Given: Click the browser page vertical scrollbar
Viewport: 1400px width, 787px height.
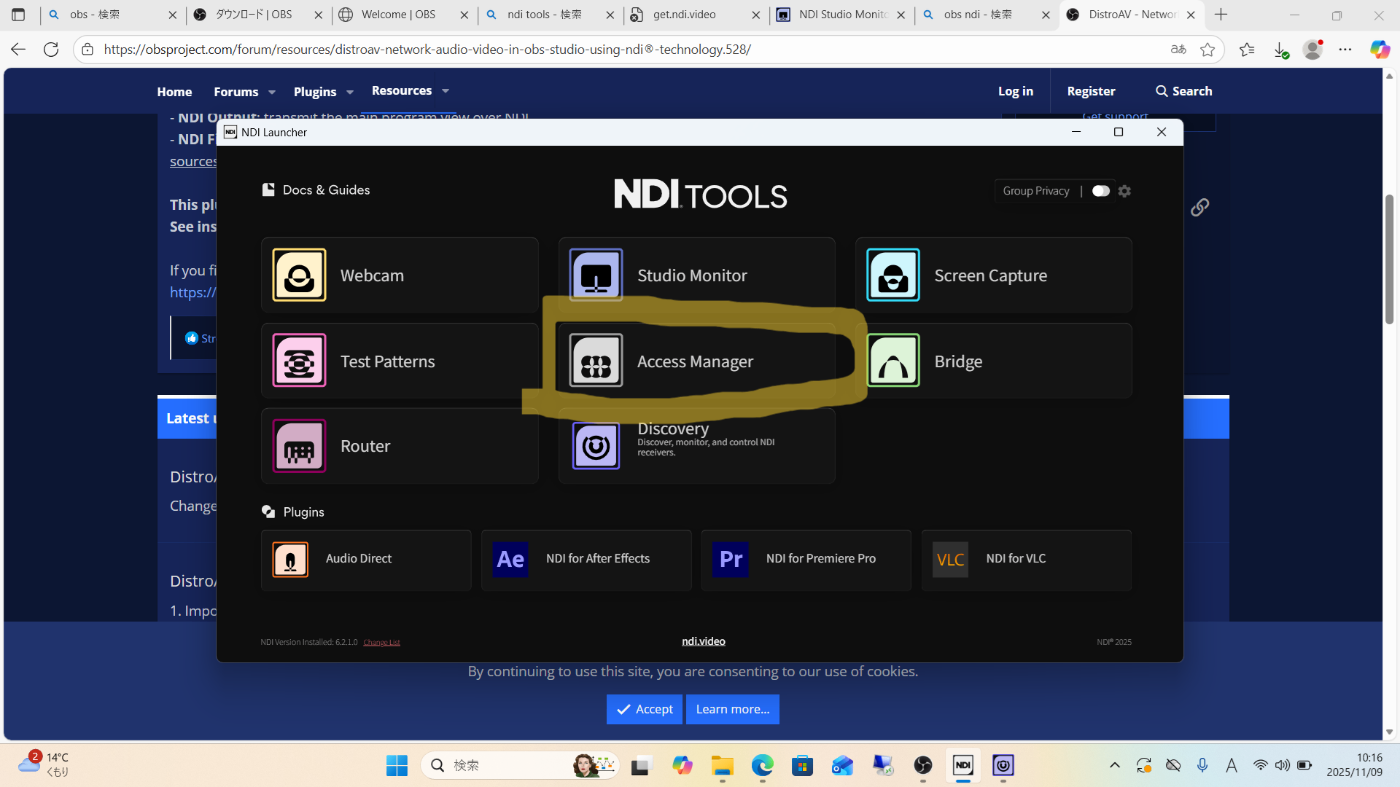Looking at the screenshot, I should click(1389, 260).
